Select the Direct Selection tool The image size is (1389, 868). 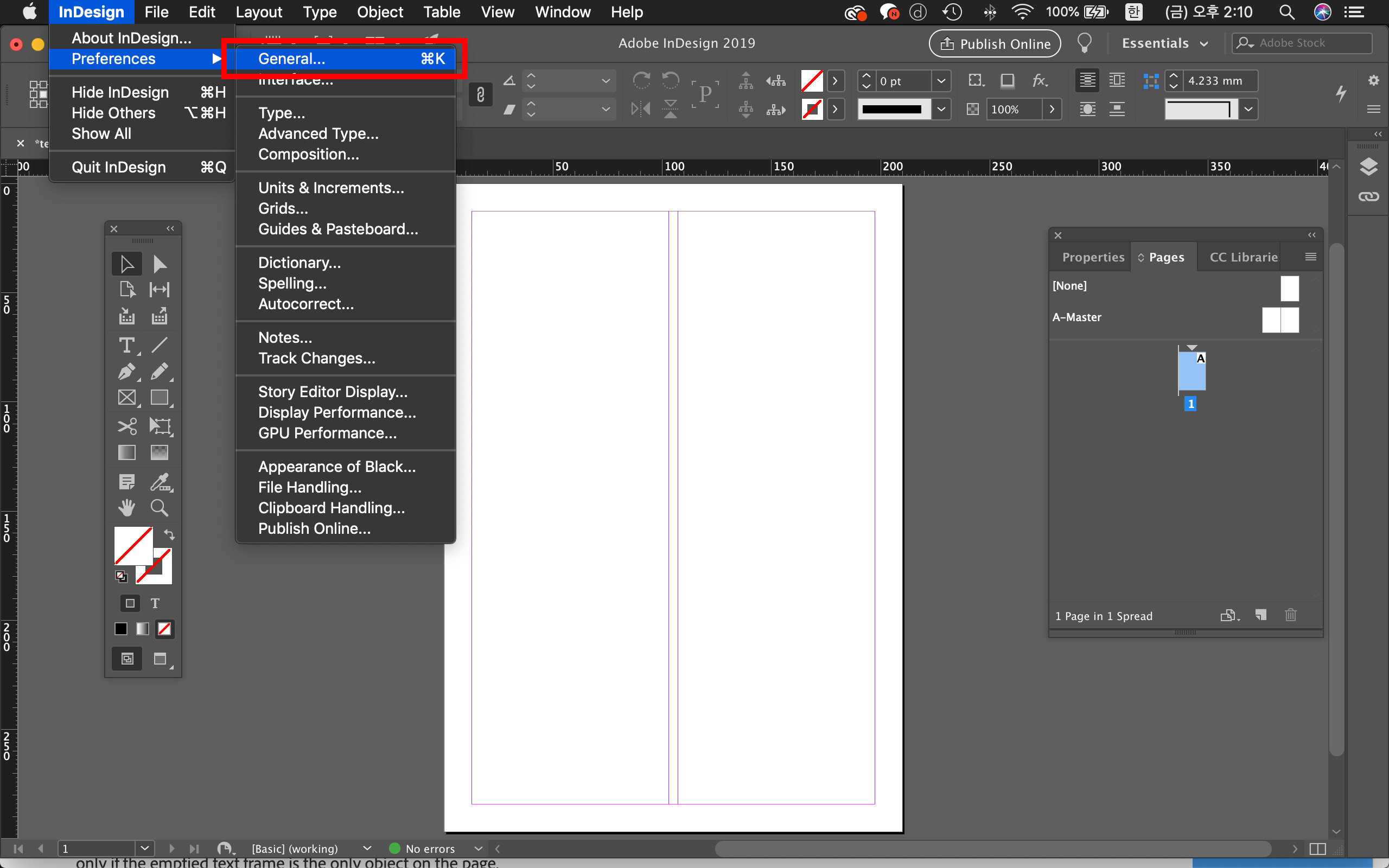(x=160, y=264)
